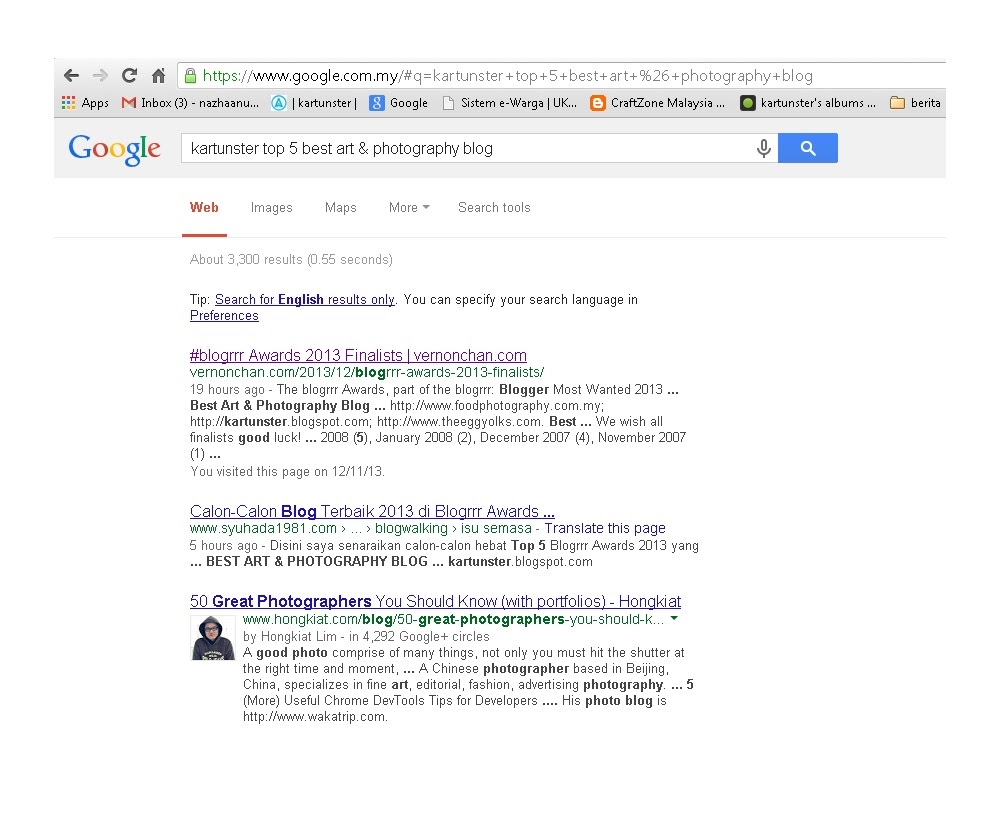Open the Preferences link
Screen dimensions: 1000x828
click(x=224, y=316)
